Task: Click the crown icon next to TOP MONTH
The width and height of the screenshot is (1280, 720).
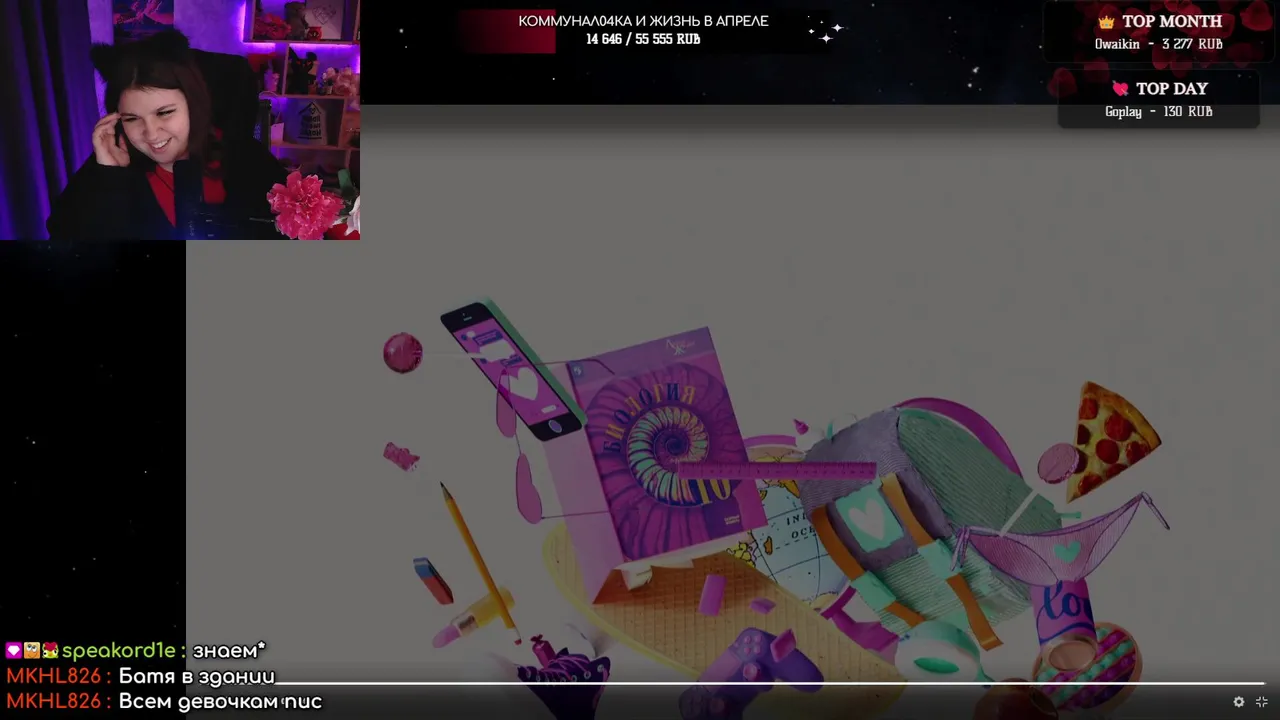Action: coord(1106,22)
